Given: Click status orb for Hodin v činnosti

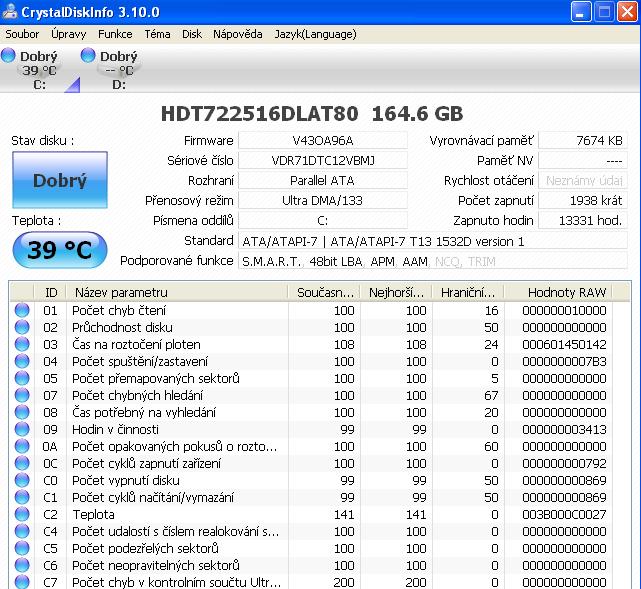Looking at the screenshot, I should tap(22, 429).
